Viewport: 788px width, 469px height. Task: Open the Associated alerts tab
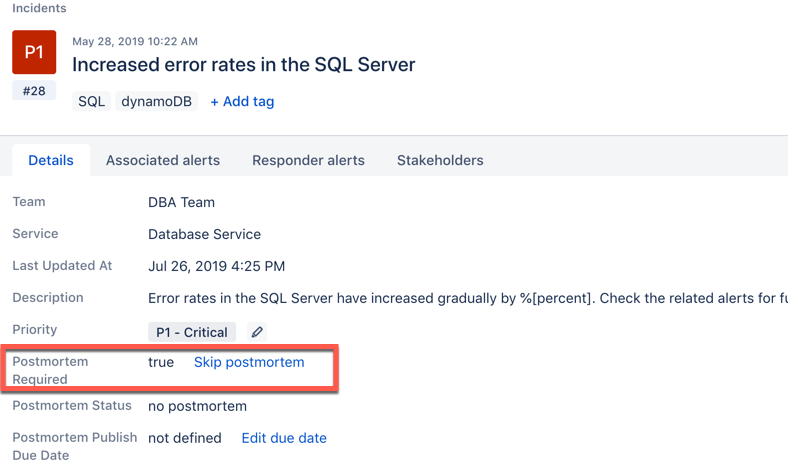(x=163, y=160)
